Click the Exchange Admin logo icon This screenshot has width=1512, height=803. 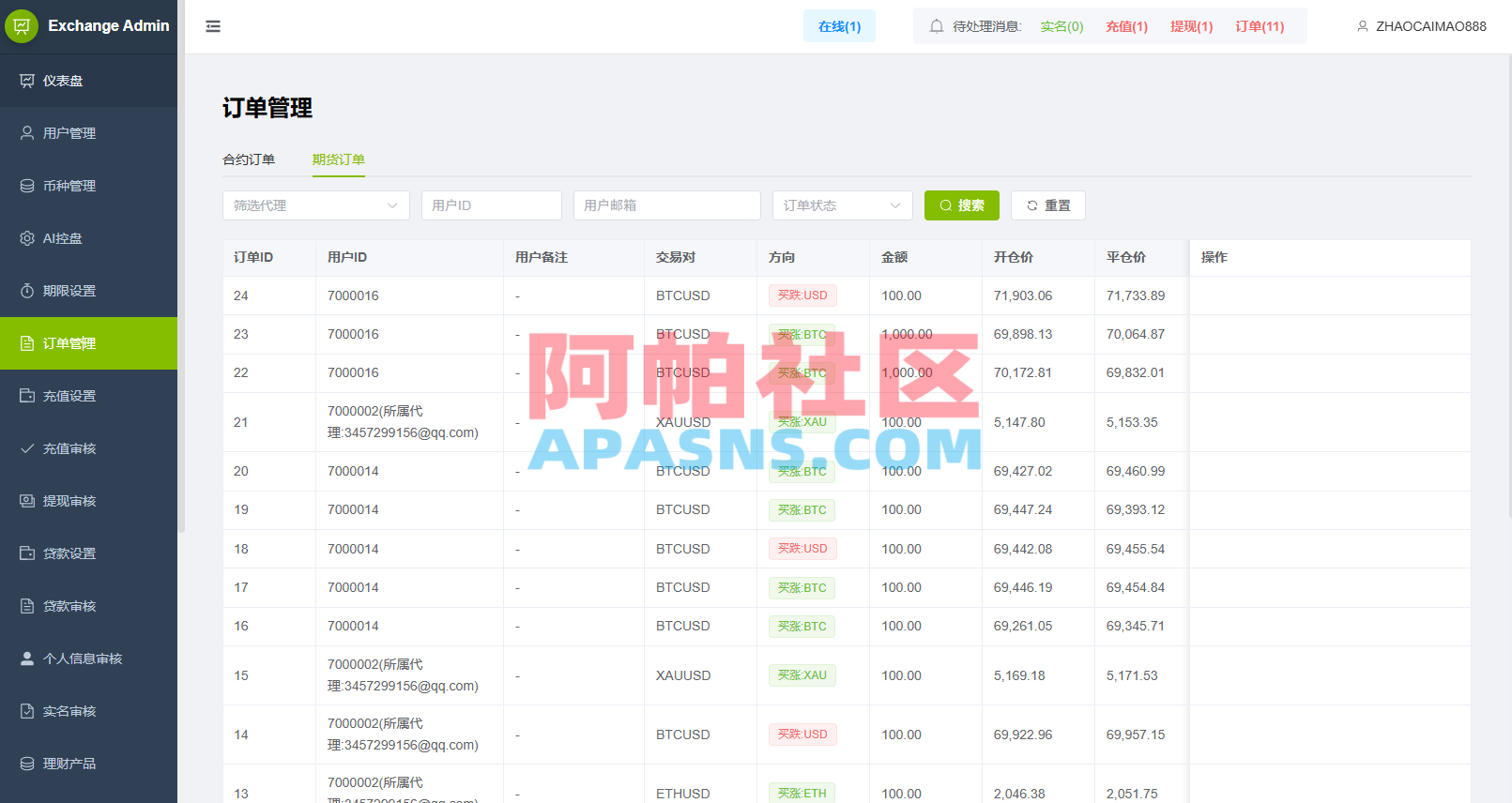tap(22, 26)
